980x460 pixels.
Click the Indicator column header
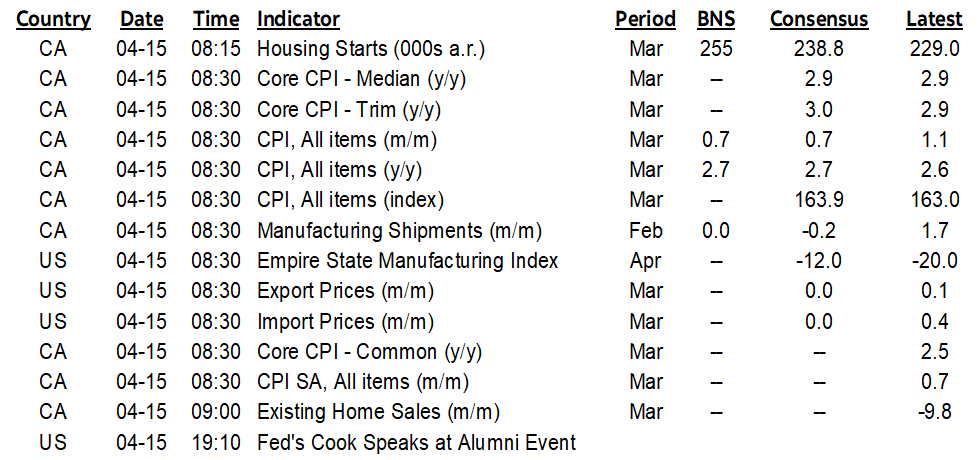click(x=298, y=19)
